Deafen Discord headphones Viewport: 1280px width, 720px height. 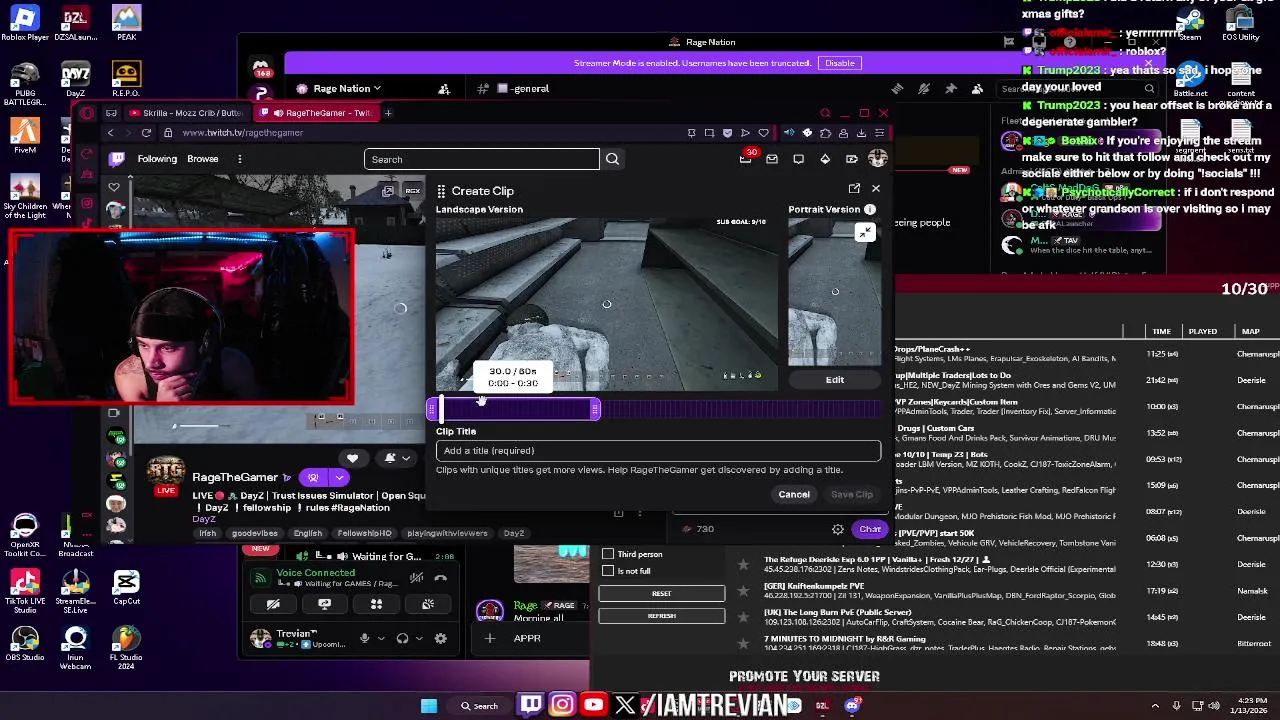tap(402, 638)
